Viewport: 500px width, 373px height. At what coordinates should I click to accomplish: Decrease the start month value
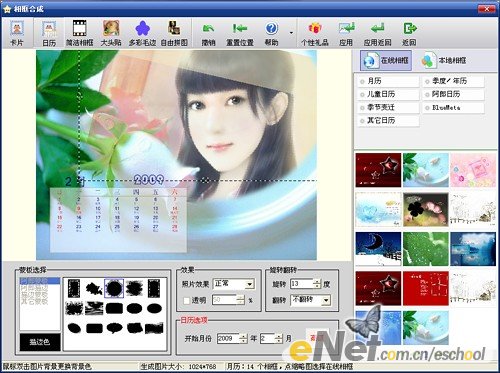coord(279,341)
